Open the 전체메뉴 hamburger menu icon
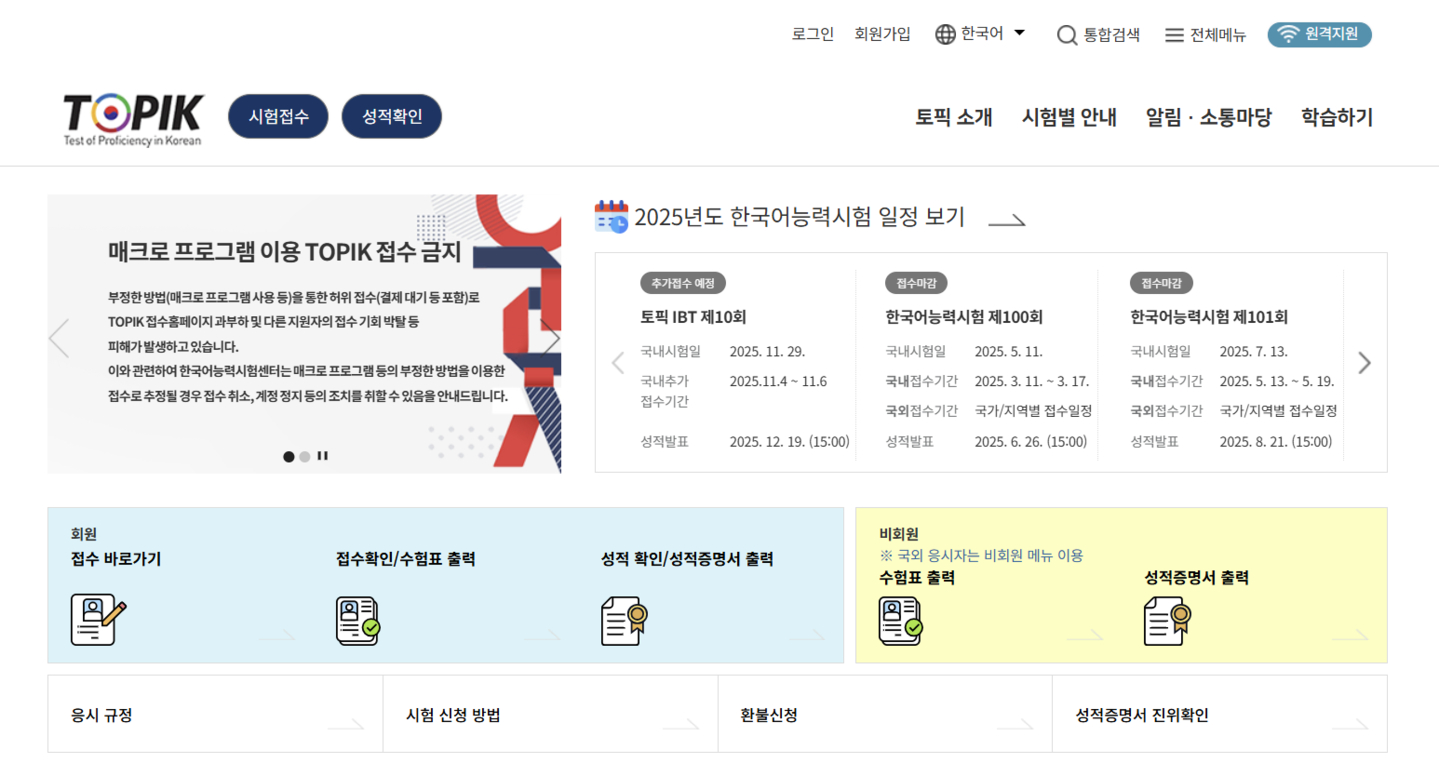The image size is (1439, 763). [1174, 34]
